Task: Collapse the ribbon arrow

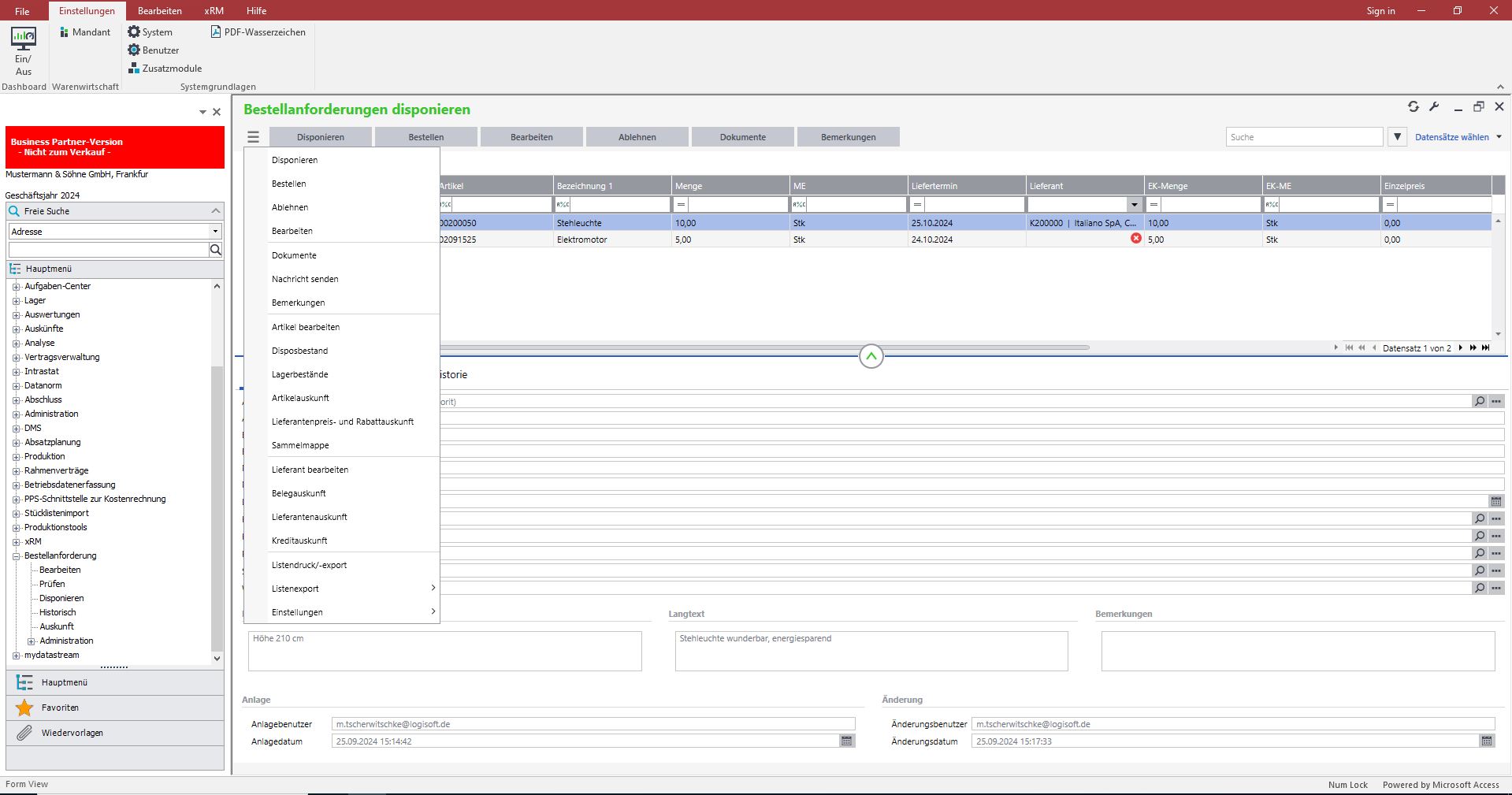Action: tap(1500, 87)
